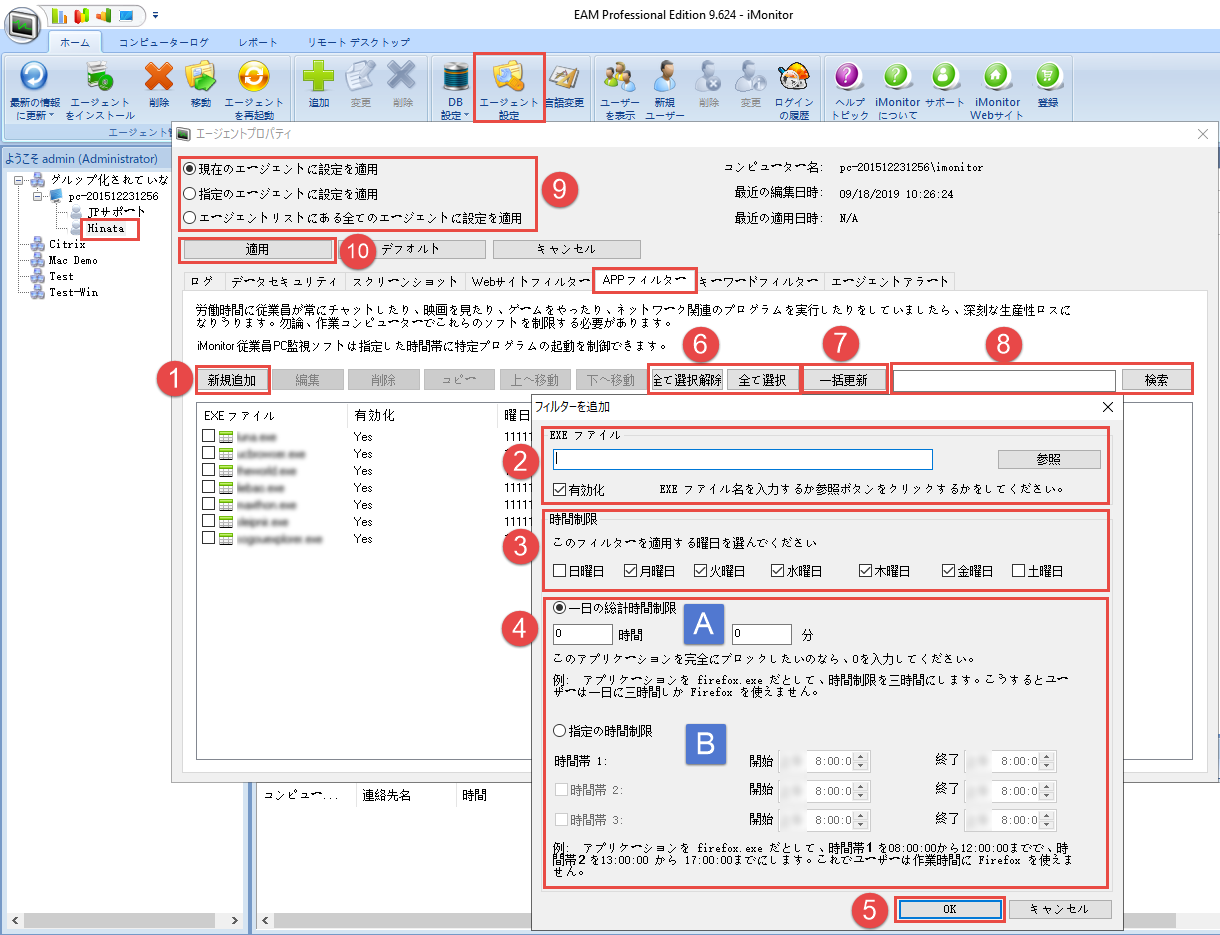Open エージェント設定 in the ribbon
The image size is (1220, 935).
click(509, 88)
